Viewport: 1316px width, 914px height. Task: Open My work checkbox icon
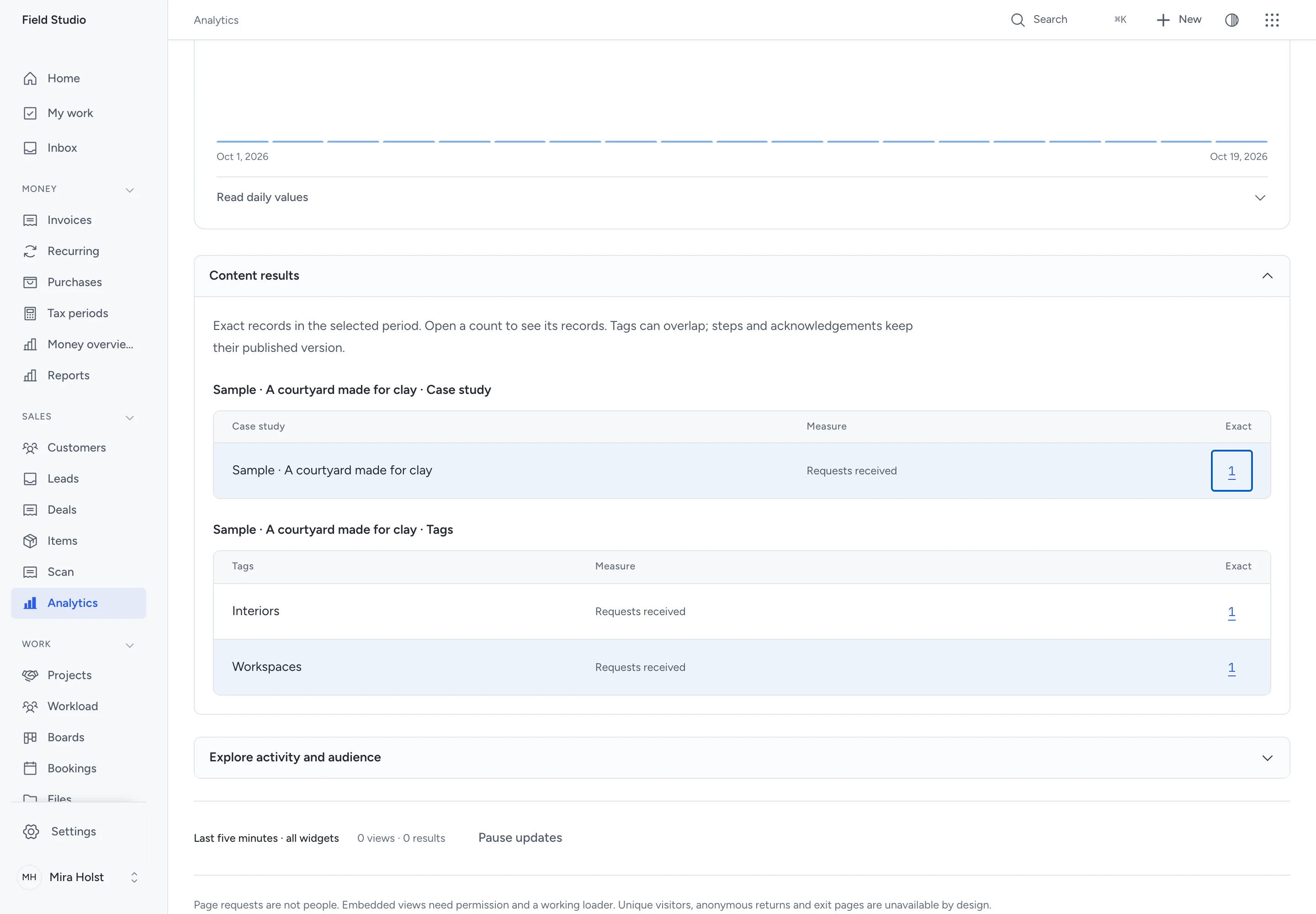click(x=30, y=113)
